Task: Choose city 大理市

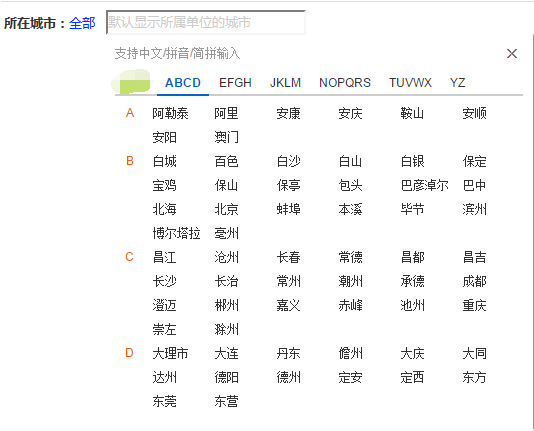Action: (170, 353)
